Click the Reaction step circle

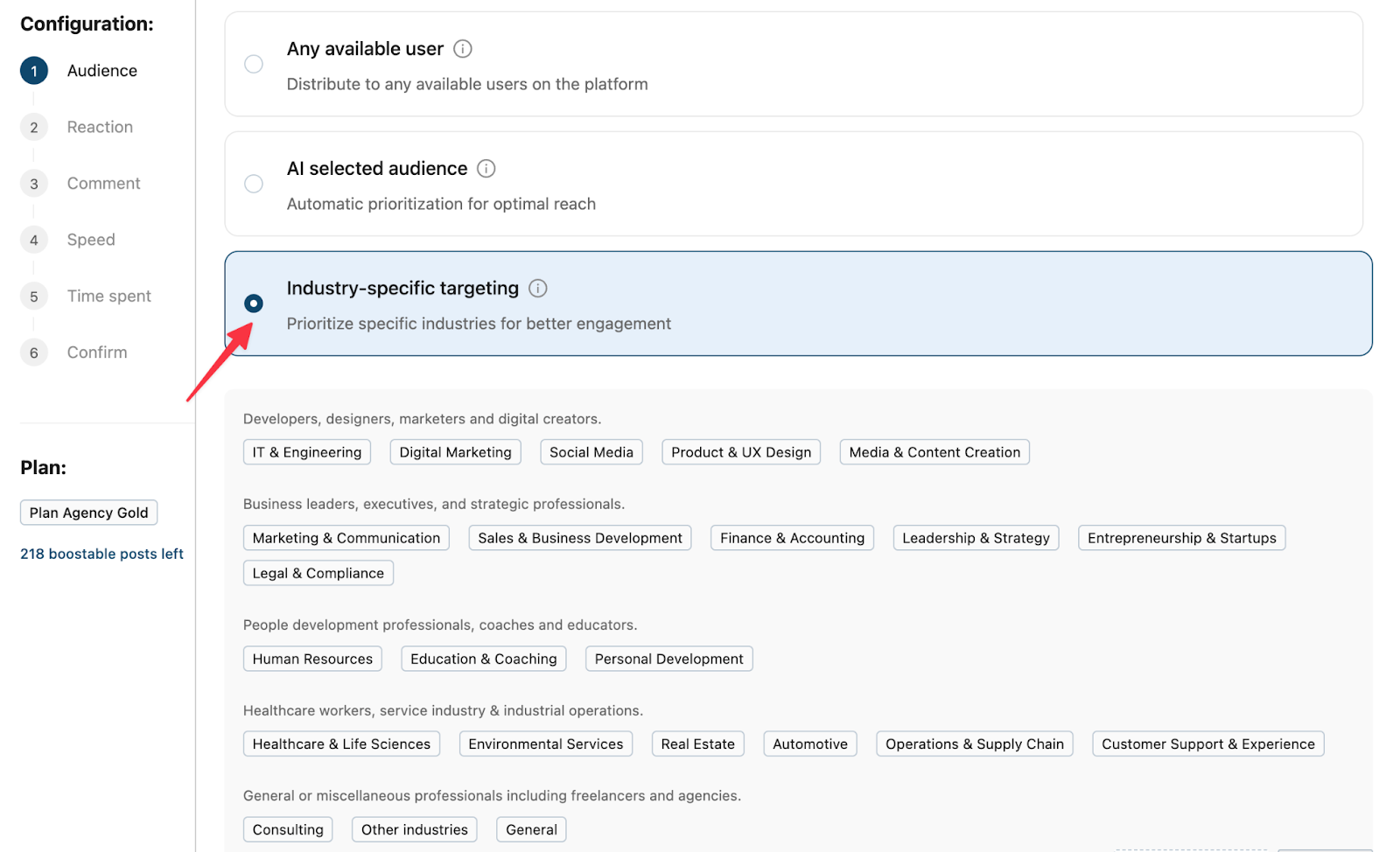click(33, 126)
